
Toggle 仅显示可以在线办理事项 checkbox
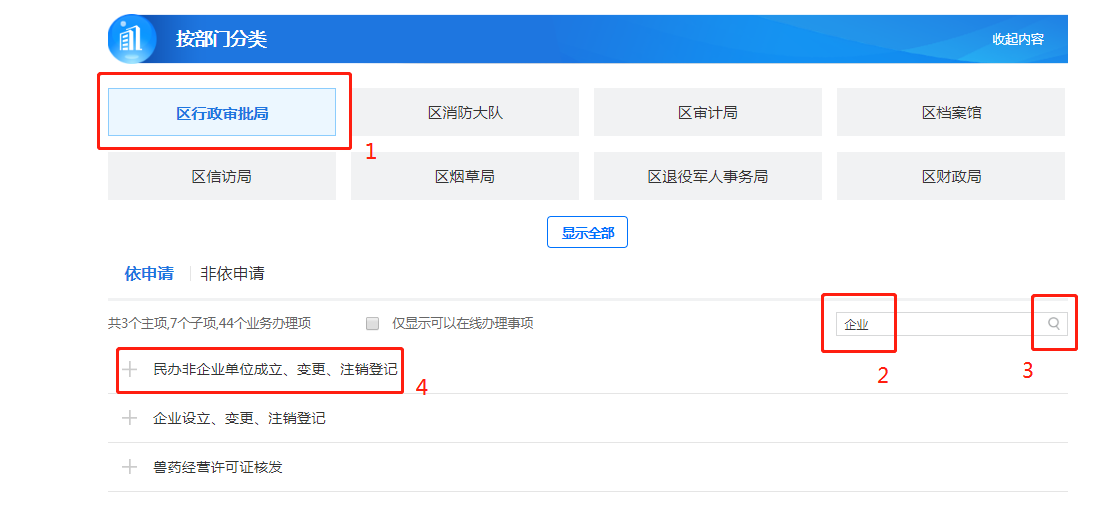(x=373, y=324)
